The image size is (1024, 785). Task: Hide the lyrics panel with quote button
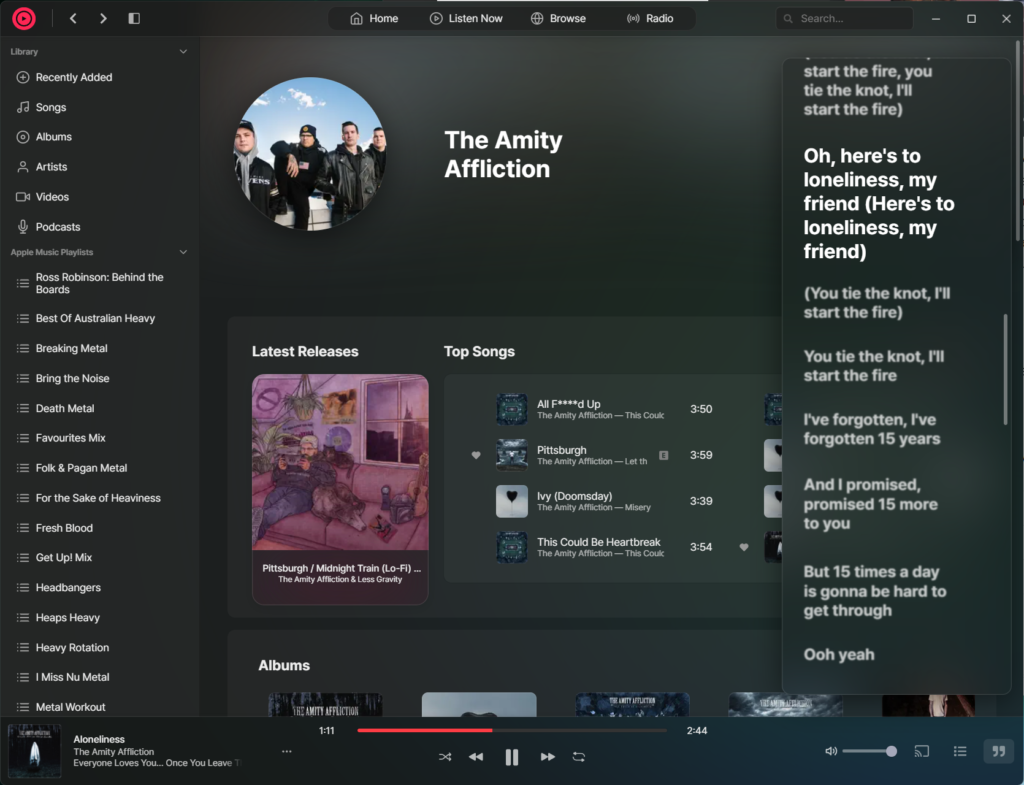997,751
